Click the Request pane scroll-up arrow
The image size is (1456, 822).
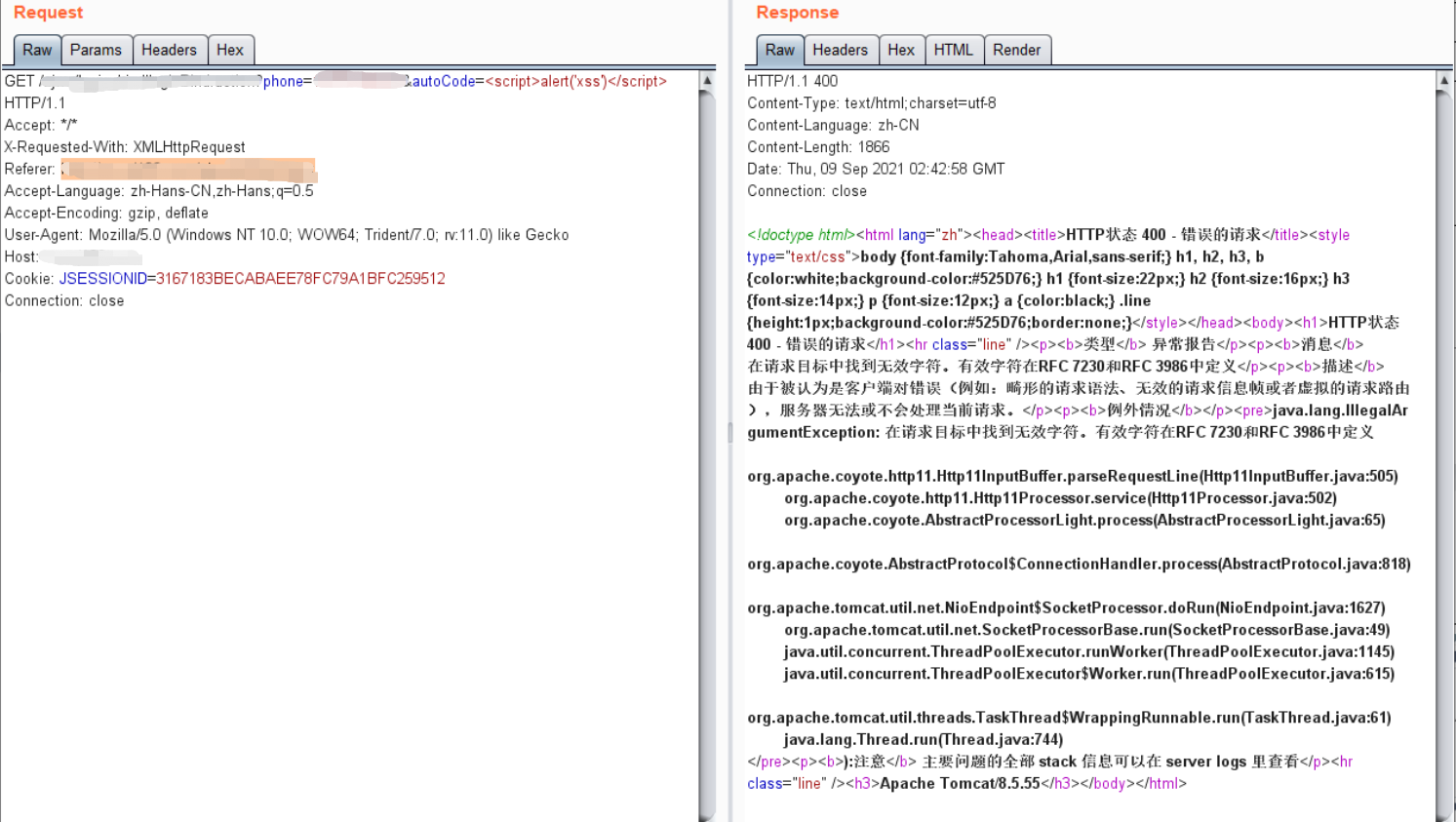pyautogui.click(x=707, y=81)
